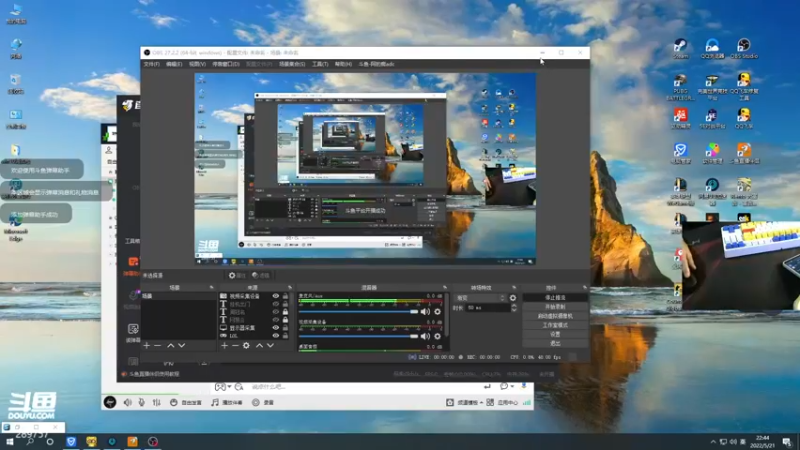800x450 pixels.
Task: Toggle the lock on the LOL source
Action: point(285,336)
